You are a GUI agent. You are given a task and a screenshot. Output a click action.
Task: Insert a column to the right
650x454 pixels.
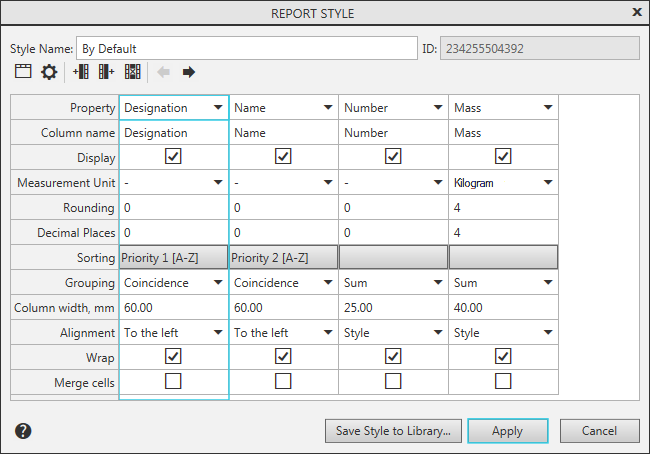(x=107, y=72)
